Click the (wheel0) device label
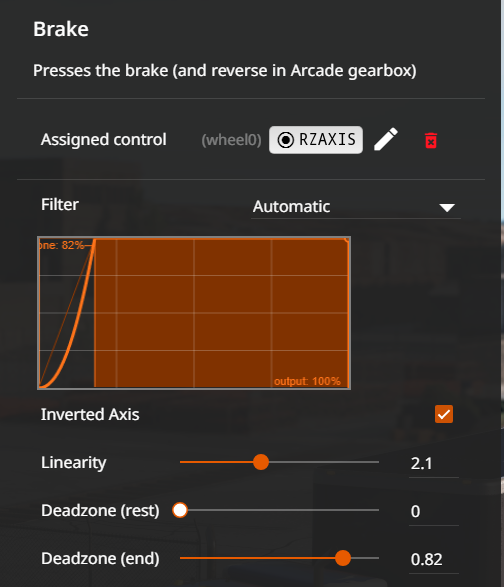This screenshot has height=587, width=504. coord(231,140)
